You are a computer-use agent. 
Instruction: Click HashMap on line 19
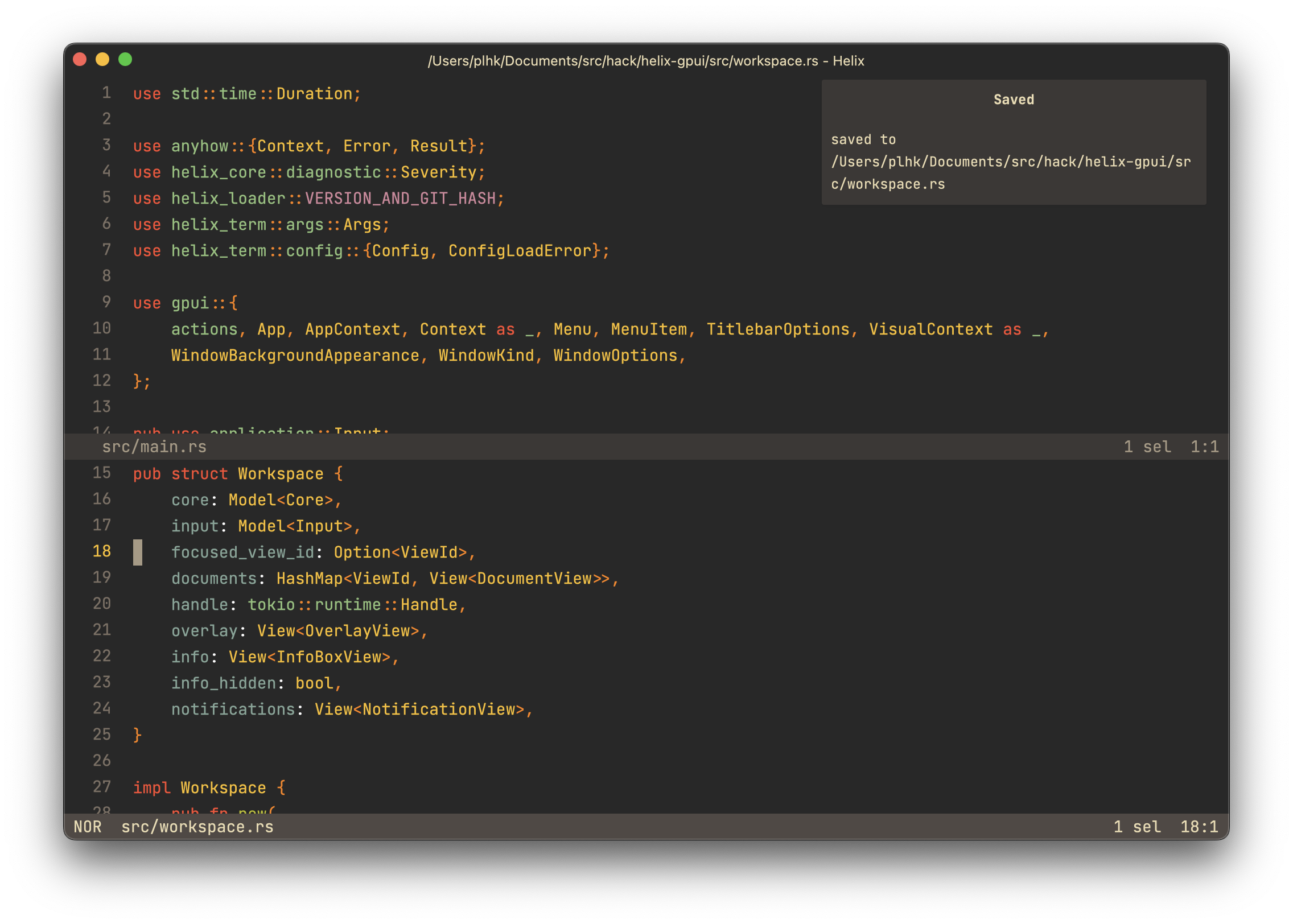(x=310, y=579)
